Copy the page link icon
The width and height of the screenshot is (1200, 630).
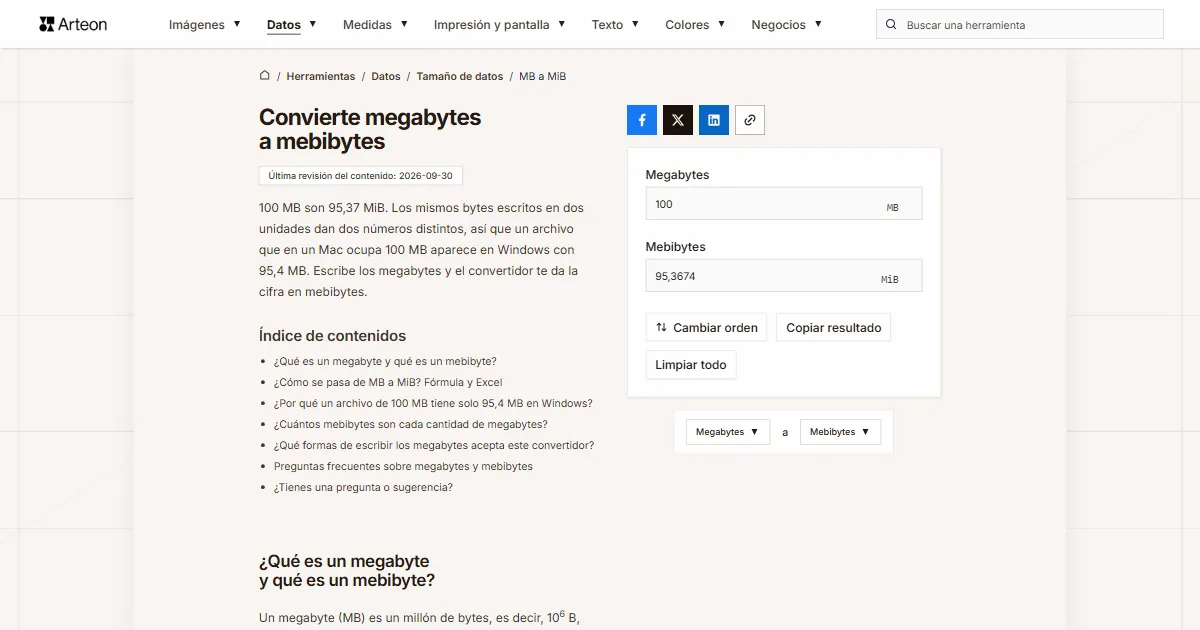pyautogui.click(x=750, y=120)
